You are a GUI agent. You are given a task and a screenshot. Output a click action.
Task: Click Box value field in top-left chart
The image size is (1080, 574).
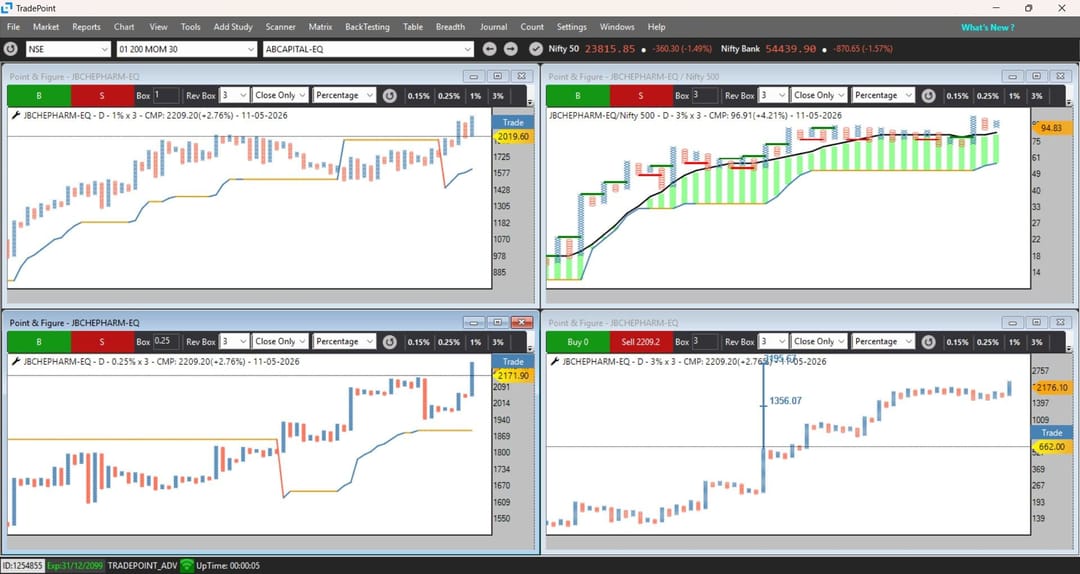(165, 96)
